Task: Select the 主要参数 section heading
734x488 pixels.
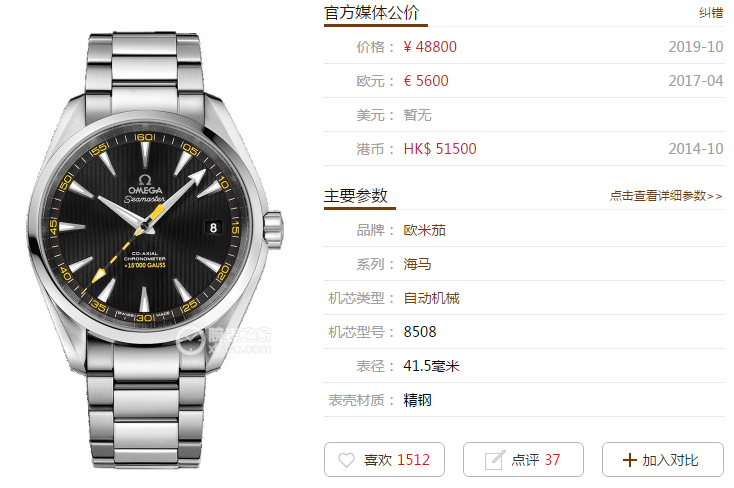Action: [x=356, y=196]
